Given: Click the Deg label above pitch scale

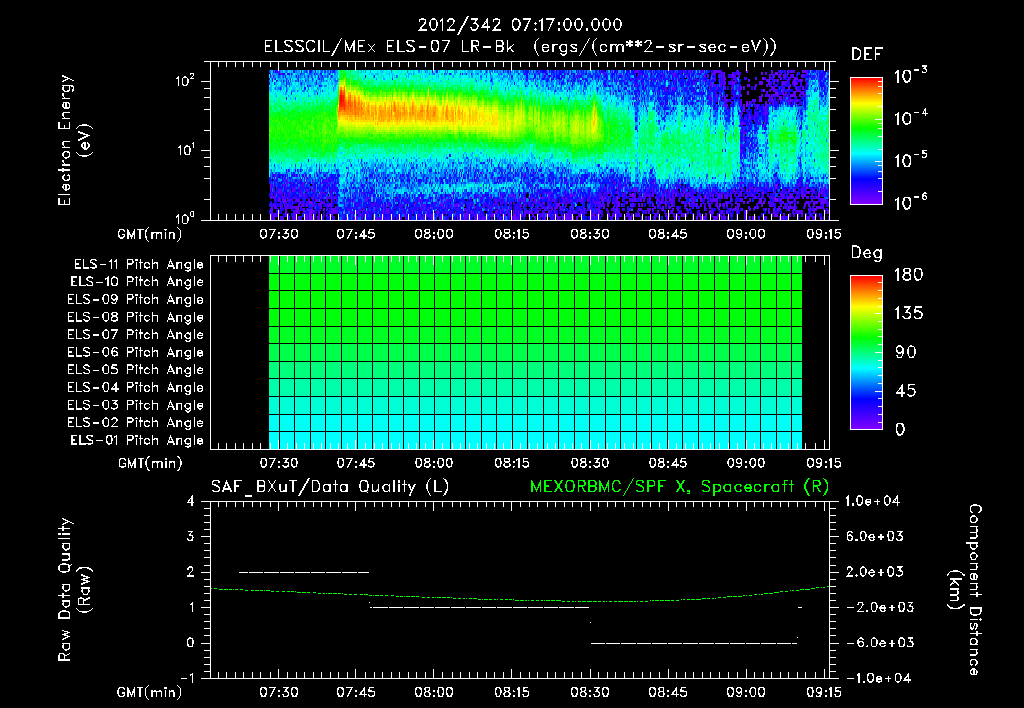Looking at the screenshot, I should pyautogui.click(x=867, y=253).
